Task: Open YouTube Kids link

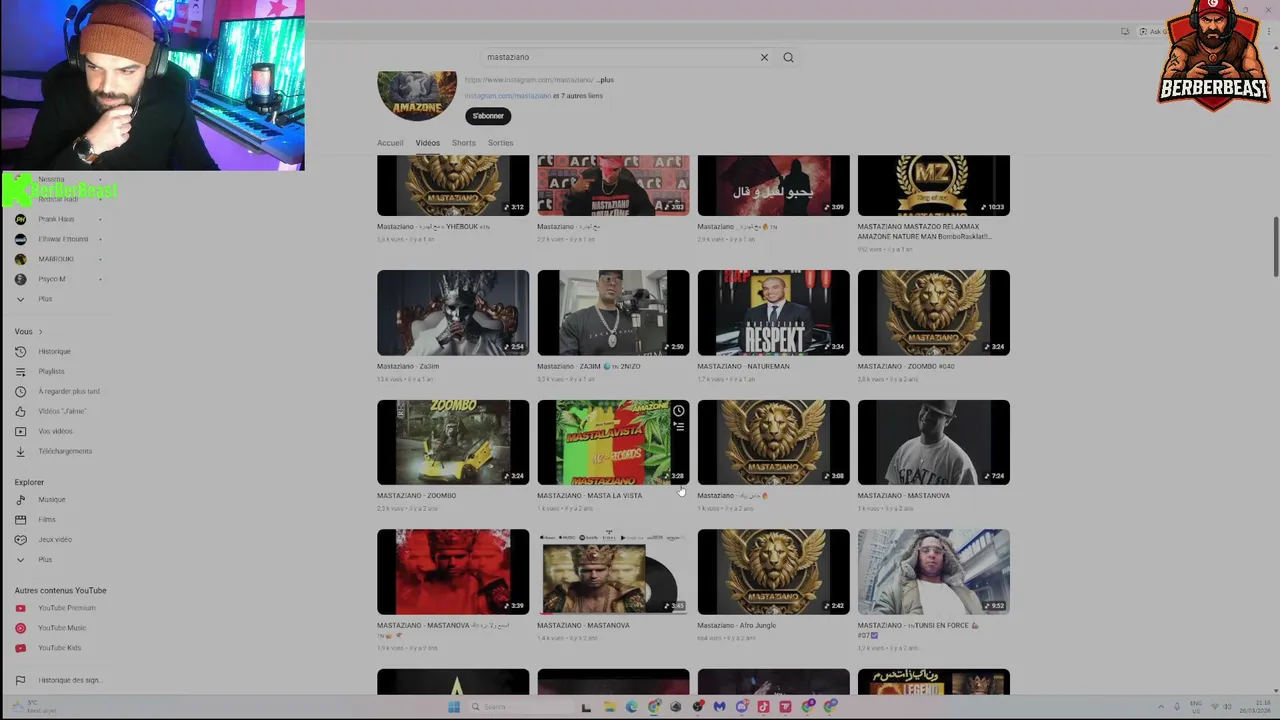Action: [x=60, y=648]
